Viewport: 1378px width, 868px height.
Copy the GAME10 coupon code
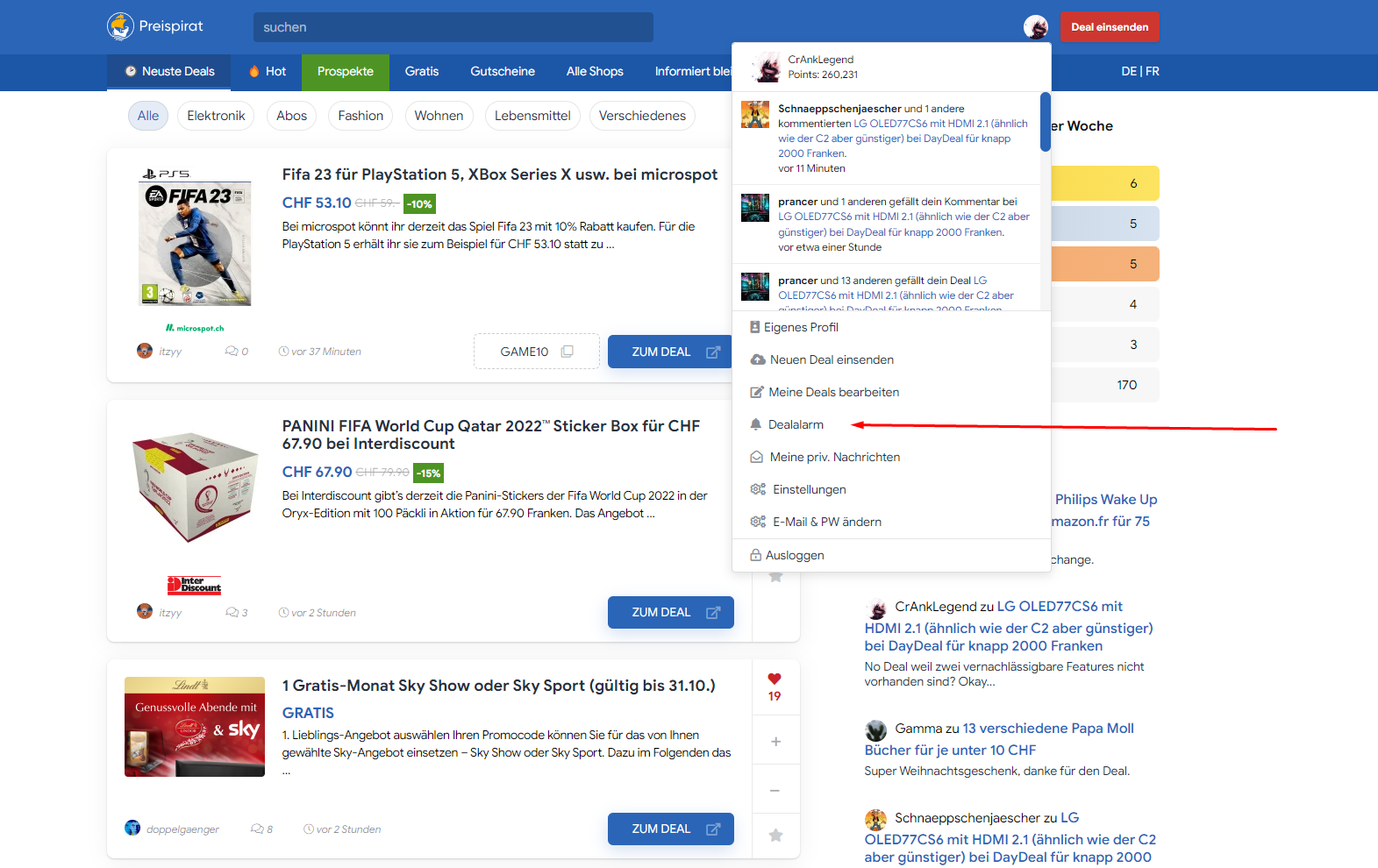[x=567, y=352]
